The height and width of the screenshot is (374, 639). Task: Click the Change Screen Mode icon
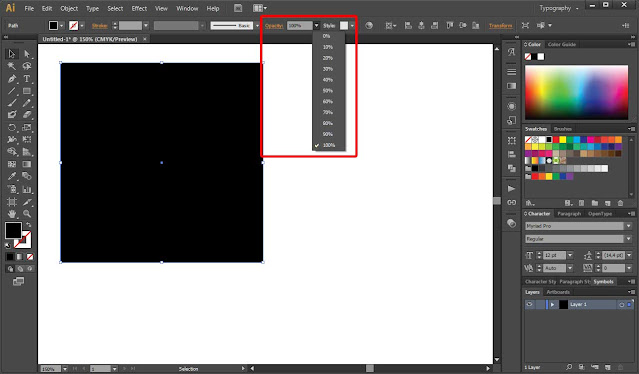pyautogui.click(x=18, y=282)
